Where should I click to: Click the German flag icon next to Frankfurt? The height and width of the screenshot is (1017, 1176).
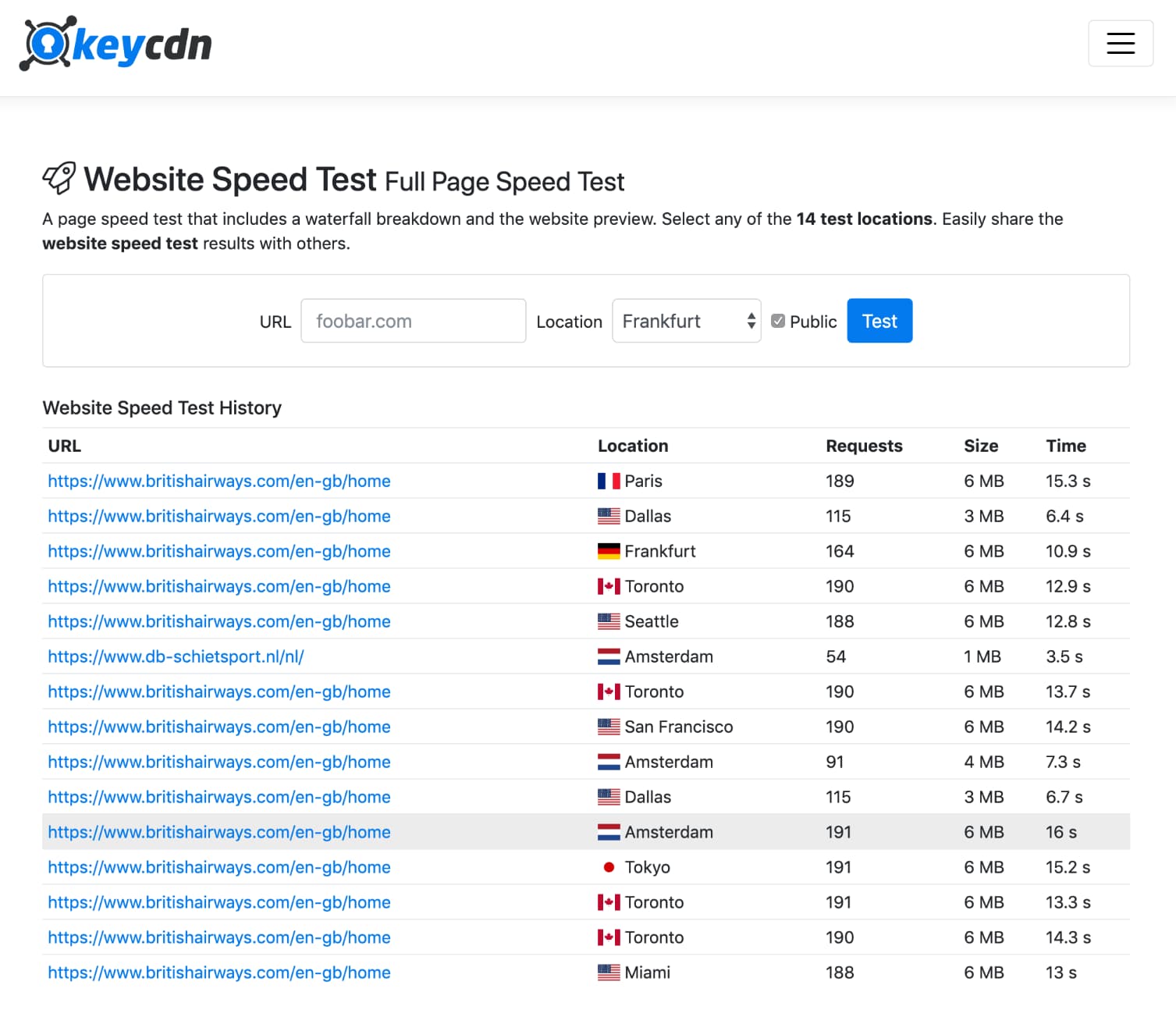609,551
